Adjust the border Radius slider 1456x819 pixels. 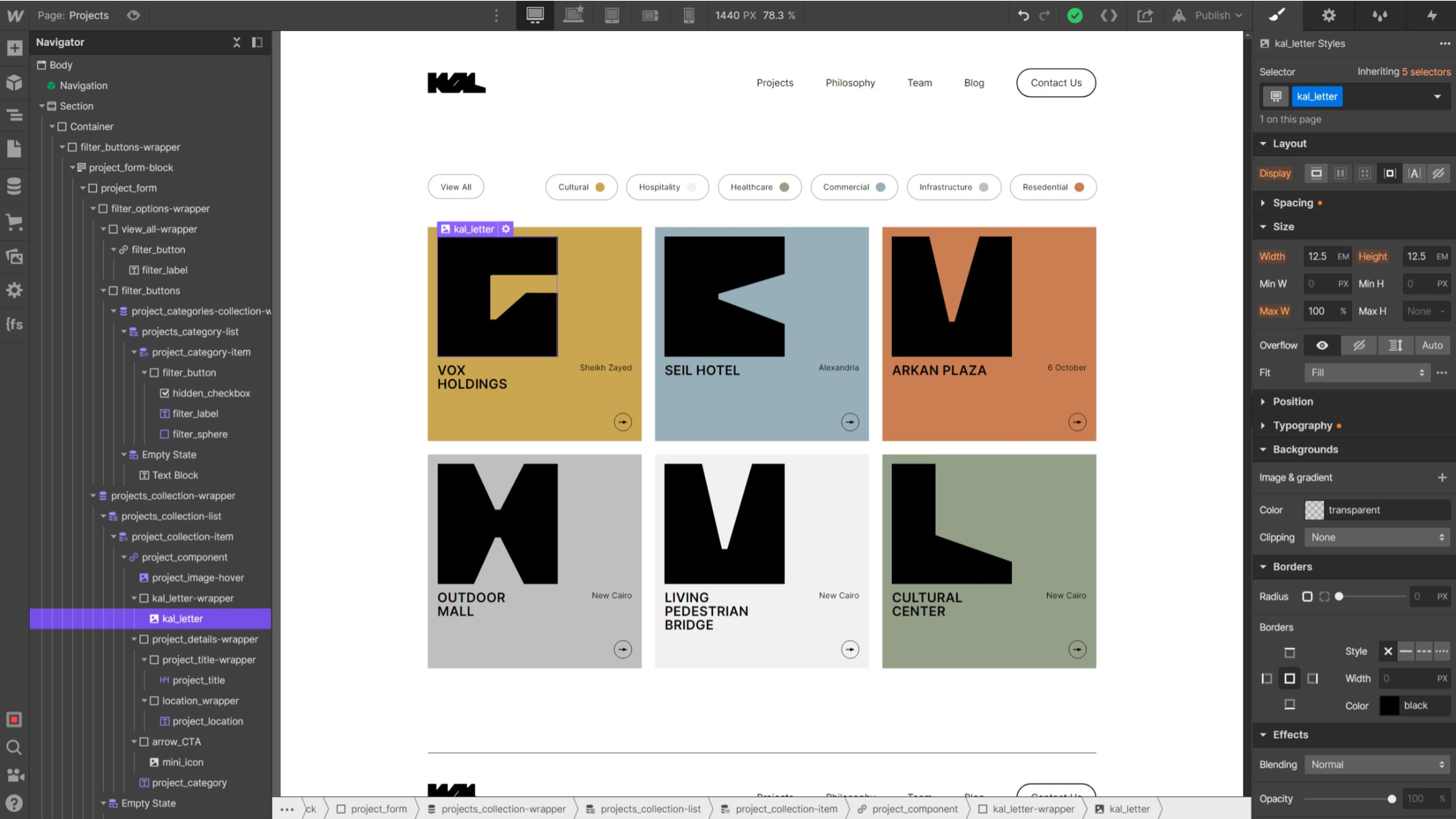[x=1338, y=597]
